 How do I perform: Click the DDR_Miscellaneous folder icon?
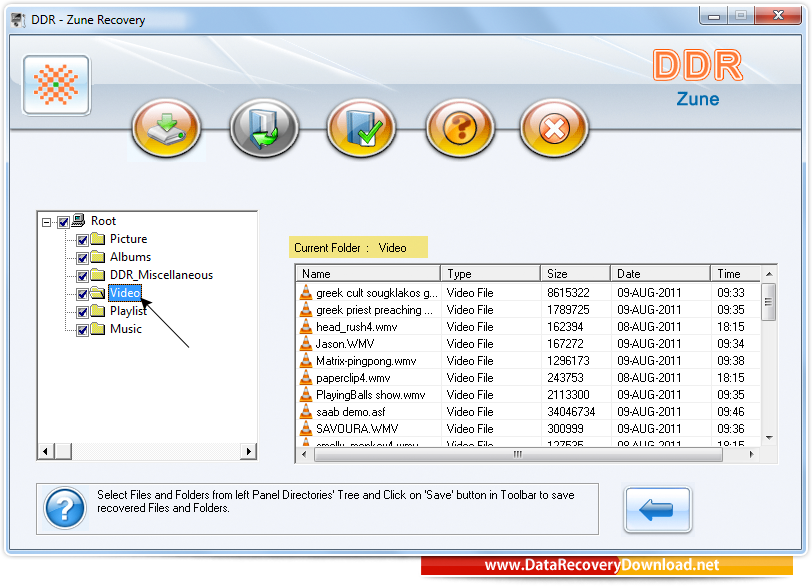[x=98, y=275]
